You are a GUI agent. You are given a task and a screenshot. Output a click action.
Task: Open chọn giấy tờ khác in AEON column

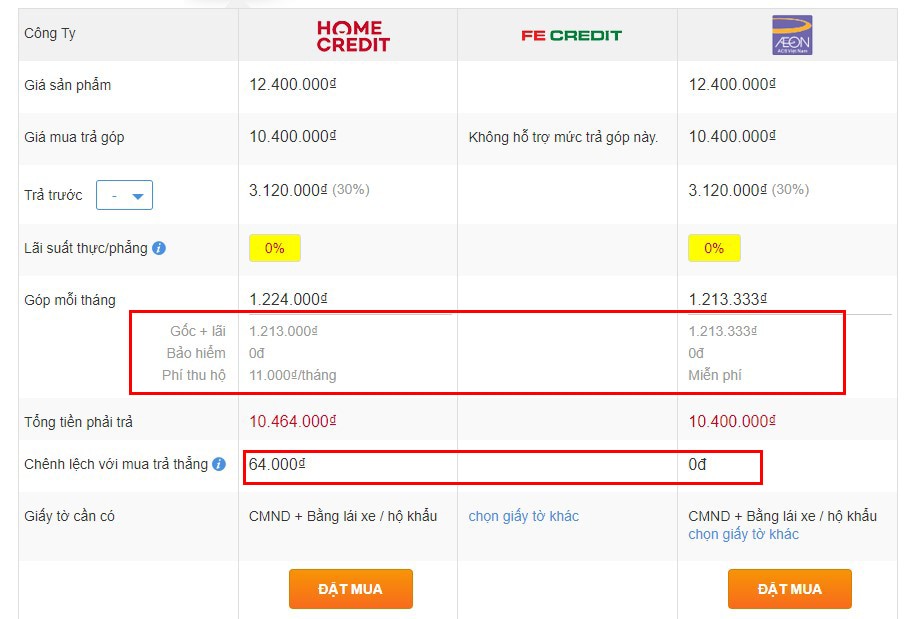pyautogui.click(x=743, y=534)
